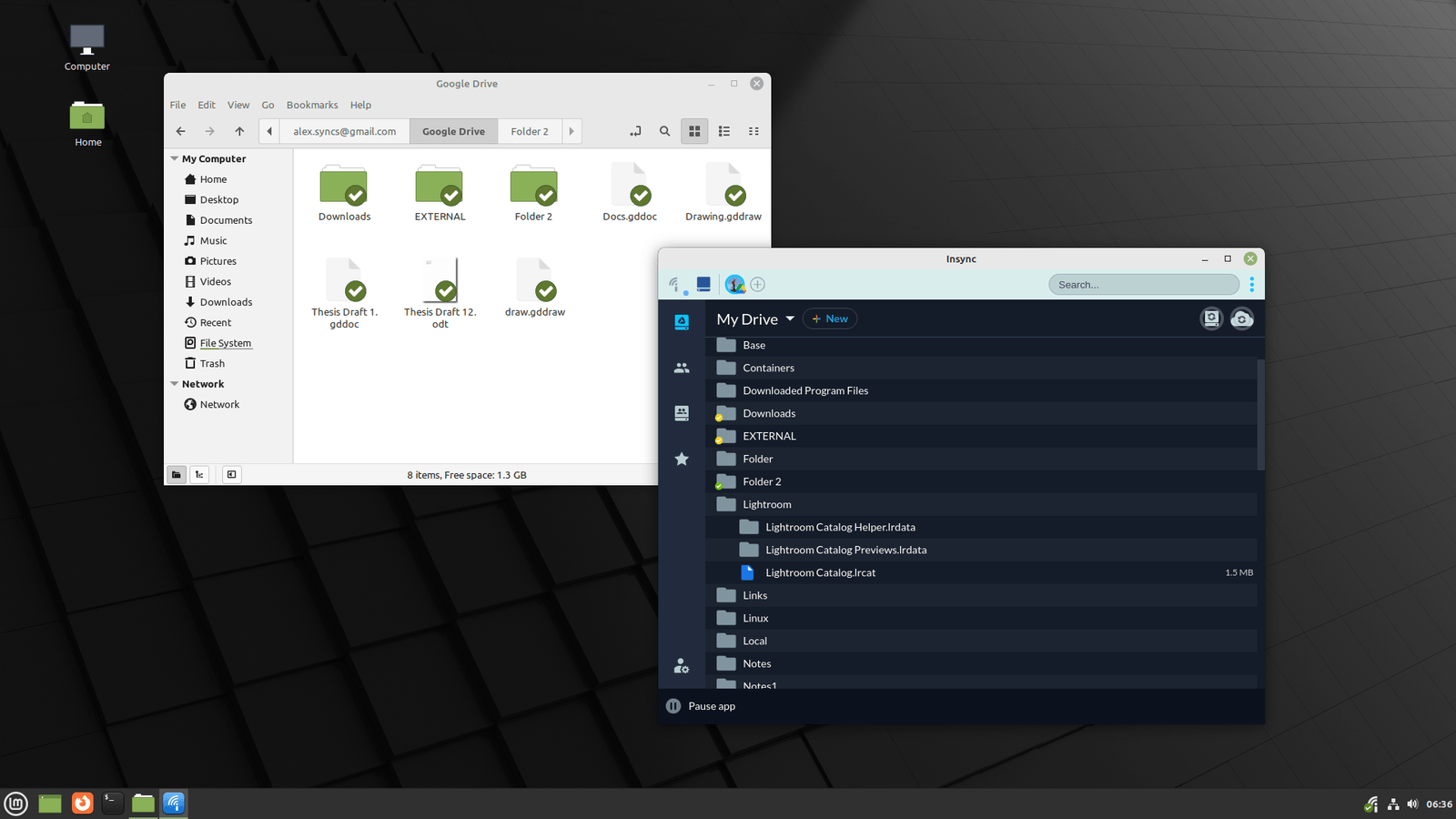Viewport: 1456px width, 819px height.
Task: Open the Shared with me section
Action: click(x=682, y=368)
